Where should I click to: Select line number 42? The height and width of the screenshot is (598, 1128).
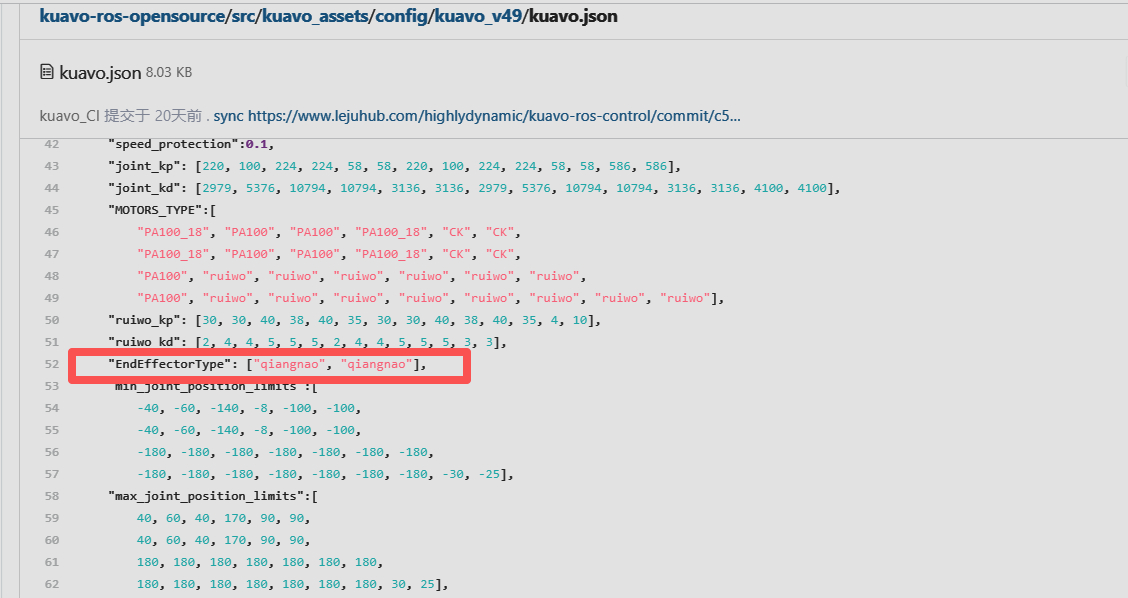[52, 144]
